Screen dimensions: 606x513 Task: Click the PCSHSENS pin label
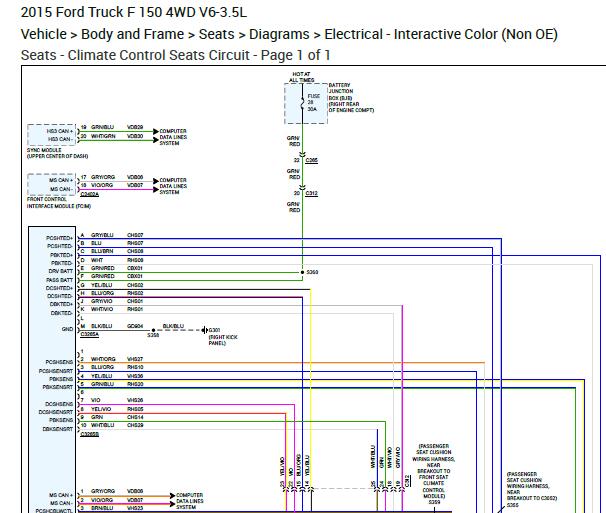point(59,362)
